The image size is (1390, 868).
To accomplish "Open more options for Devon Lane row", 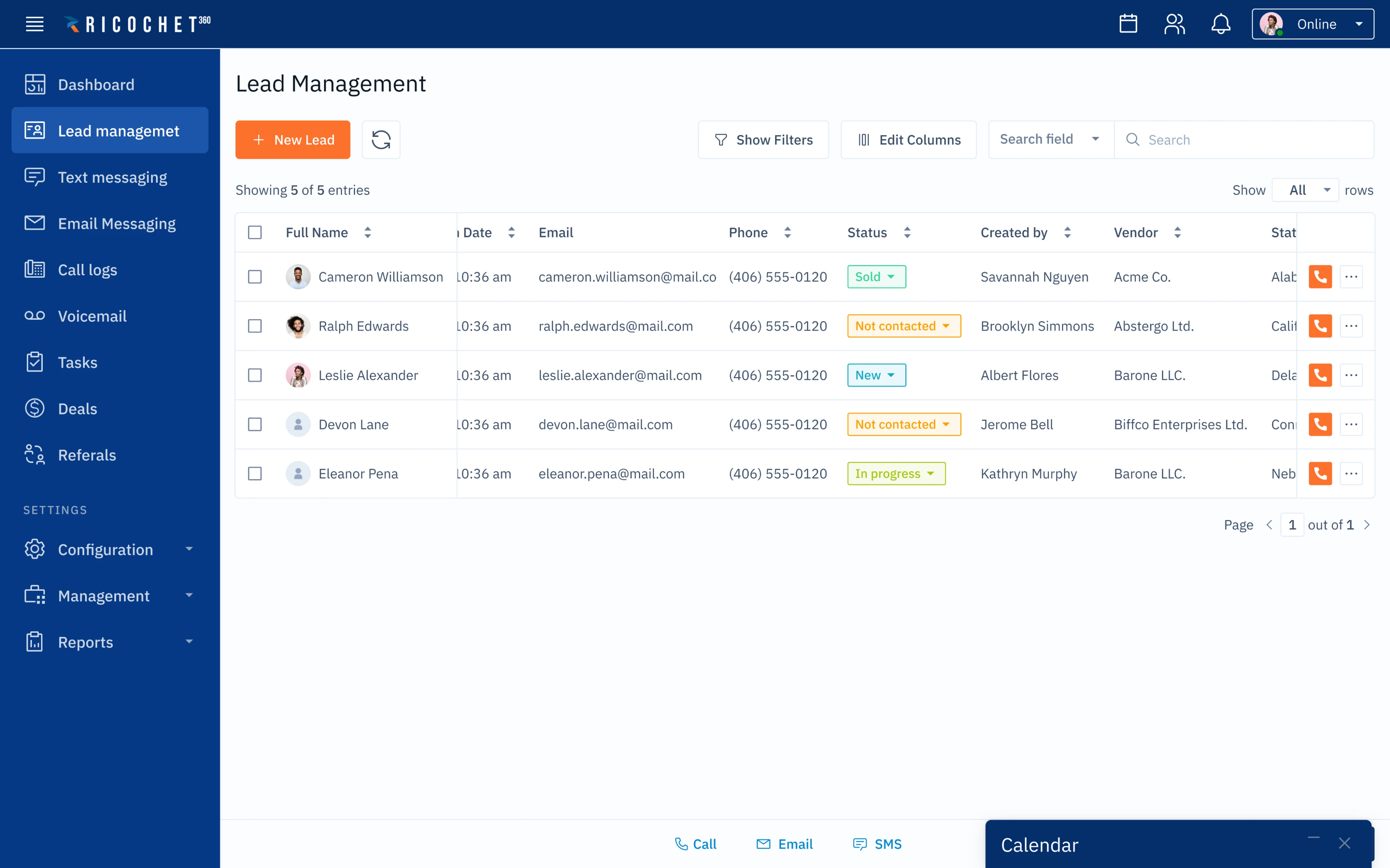I will point(1351,424).
